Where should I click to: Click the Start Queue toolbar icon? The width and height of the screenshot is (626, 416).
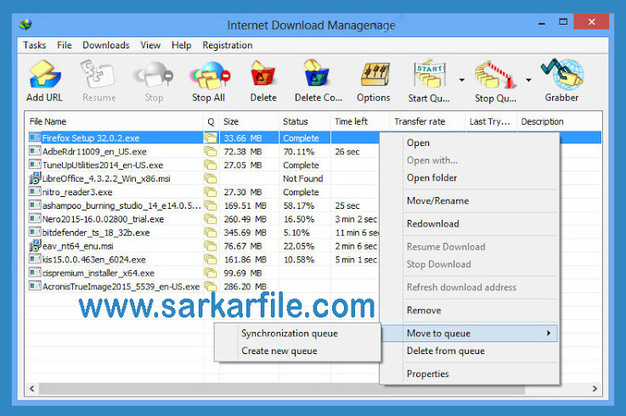point(429,74)
